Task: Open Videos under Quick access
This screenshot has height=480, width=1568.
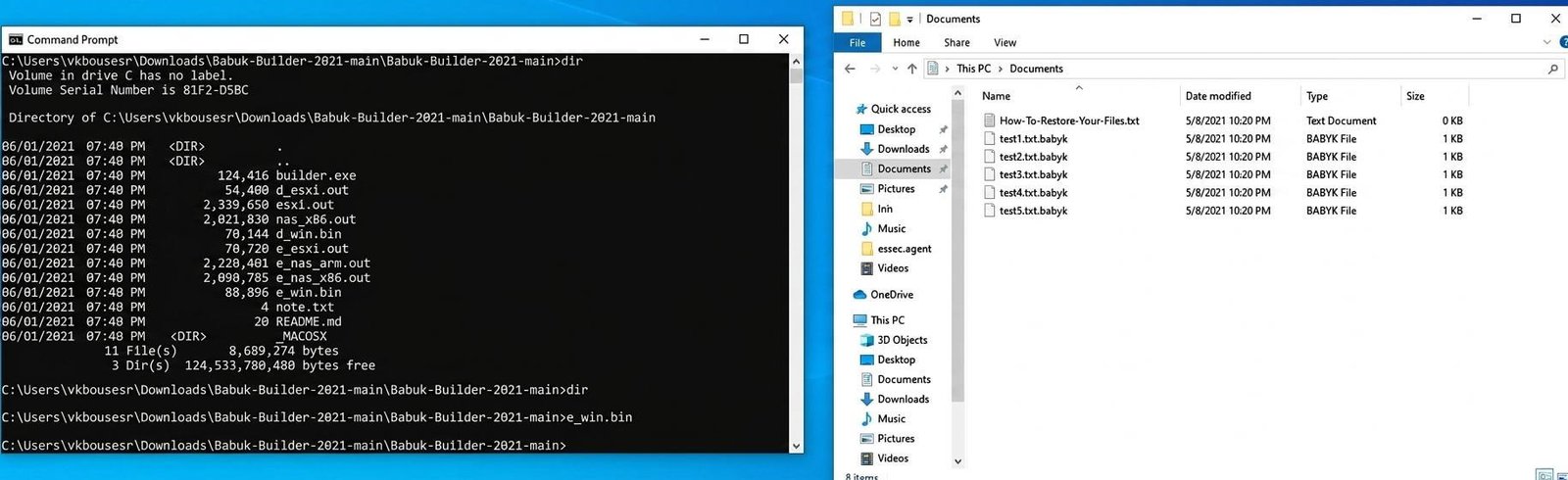Action: tap(893, 268)
